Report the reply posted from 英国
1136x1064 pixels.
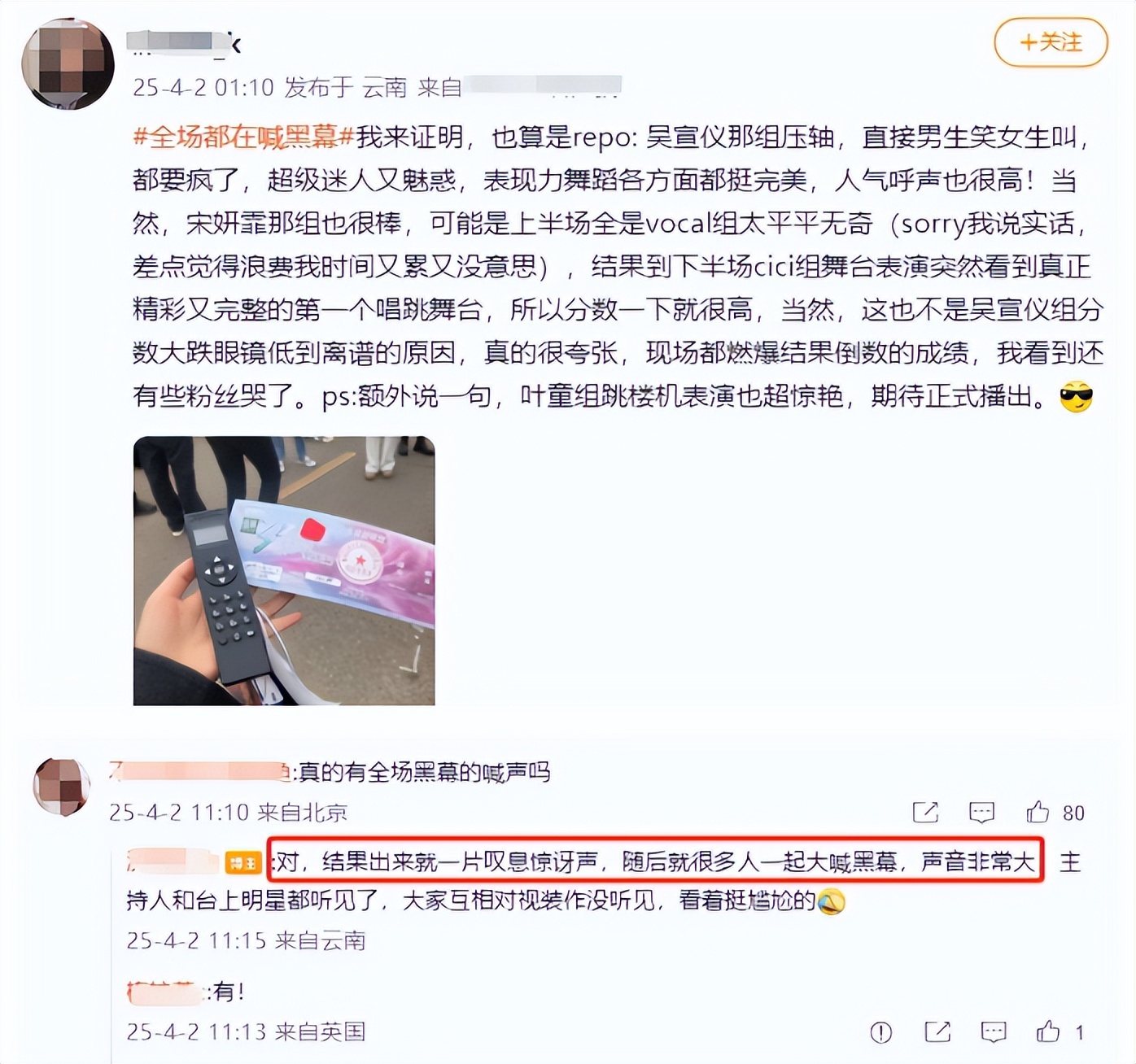881,1032
